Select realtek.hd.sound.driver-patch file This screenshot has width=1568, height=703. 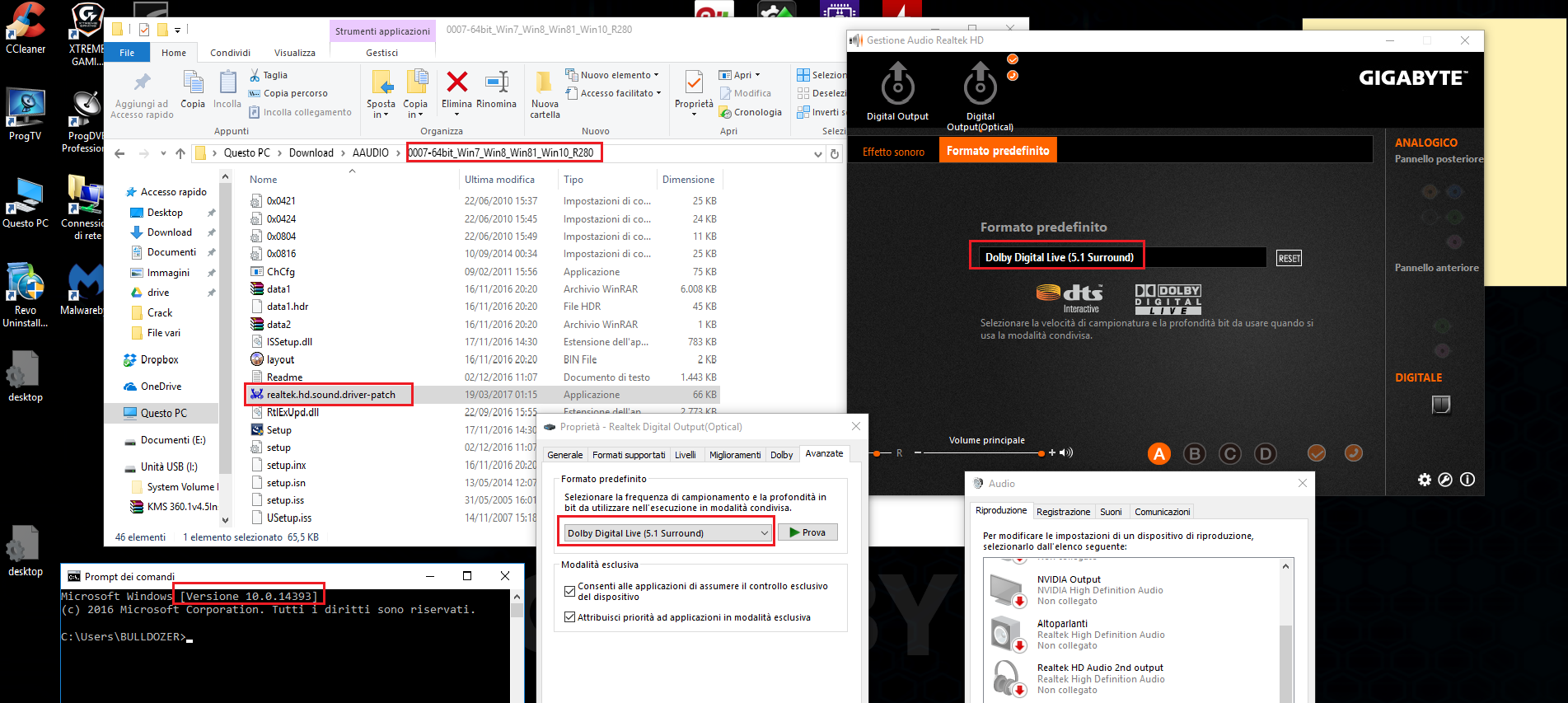331,395
